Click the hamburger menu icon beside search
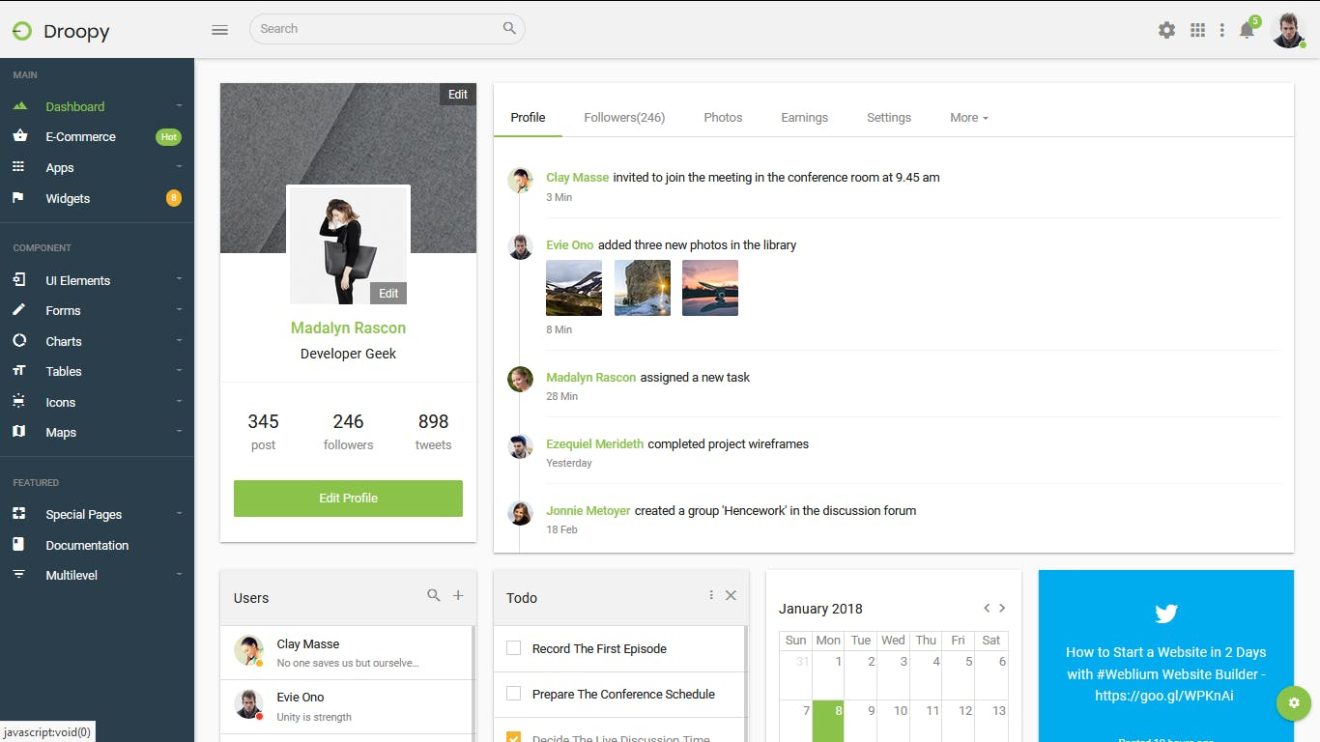The width and height of the screenshot is (1320, 742). 220,29
